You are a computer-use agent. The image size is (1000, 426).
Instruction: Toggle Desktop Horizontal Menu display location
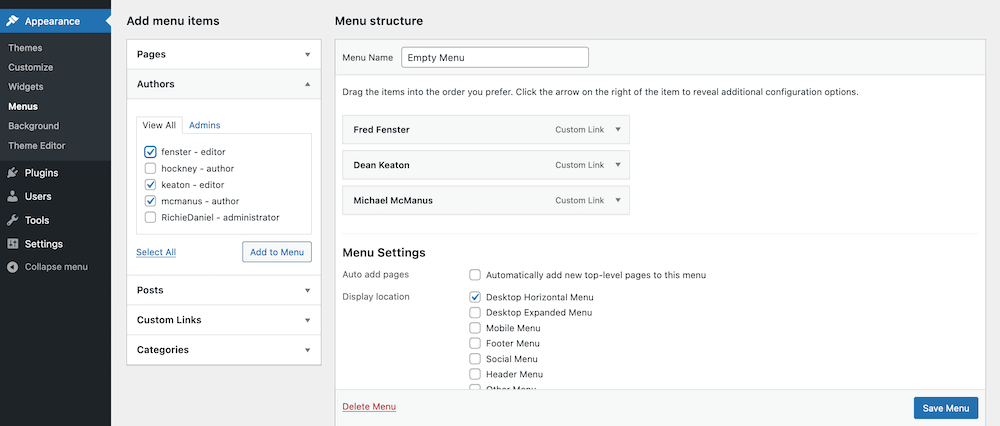[x=475, y=297]
